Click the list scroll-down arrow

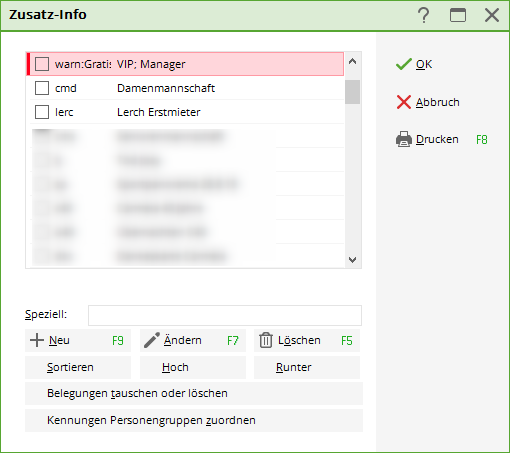click(352, 259)
